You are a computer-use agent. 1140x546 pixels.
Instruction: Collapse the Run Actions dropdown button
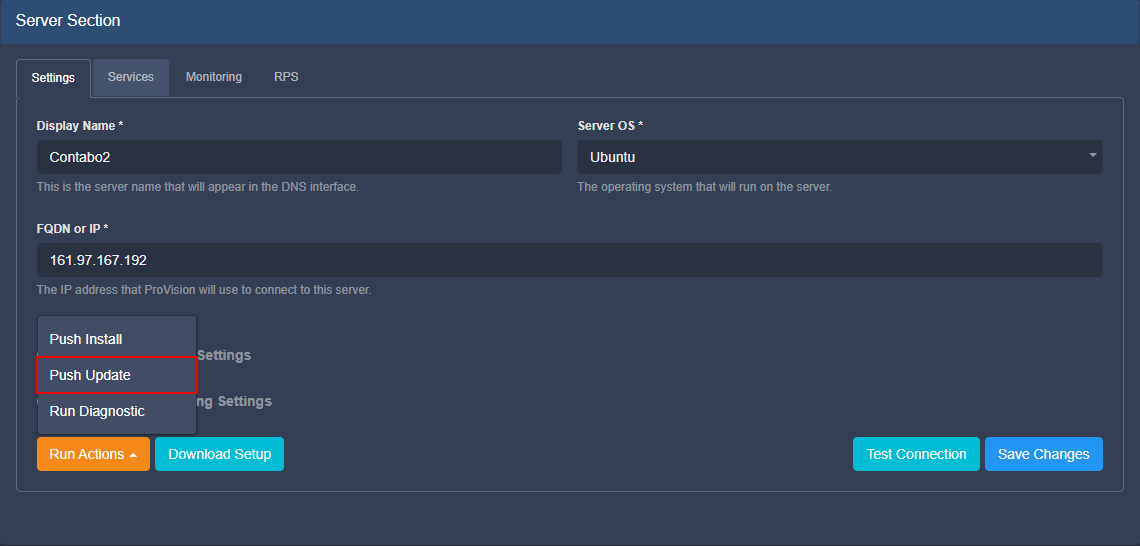(x=92, y=454)
